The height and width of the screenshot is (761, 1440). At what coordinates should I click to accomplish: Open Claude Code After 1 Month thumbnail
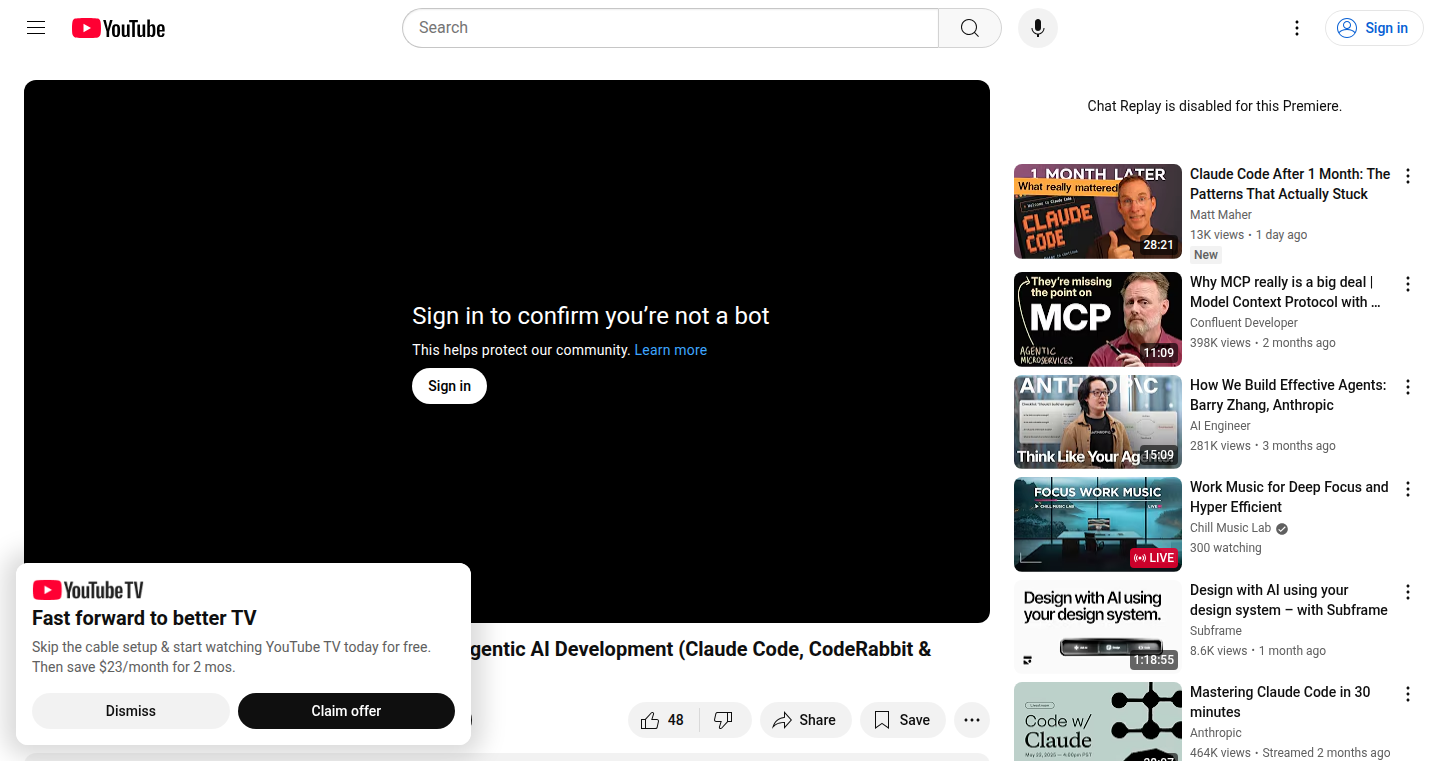coord(1098,211)
